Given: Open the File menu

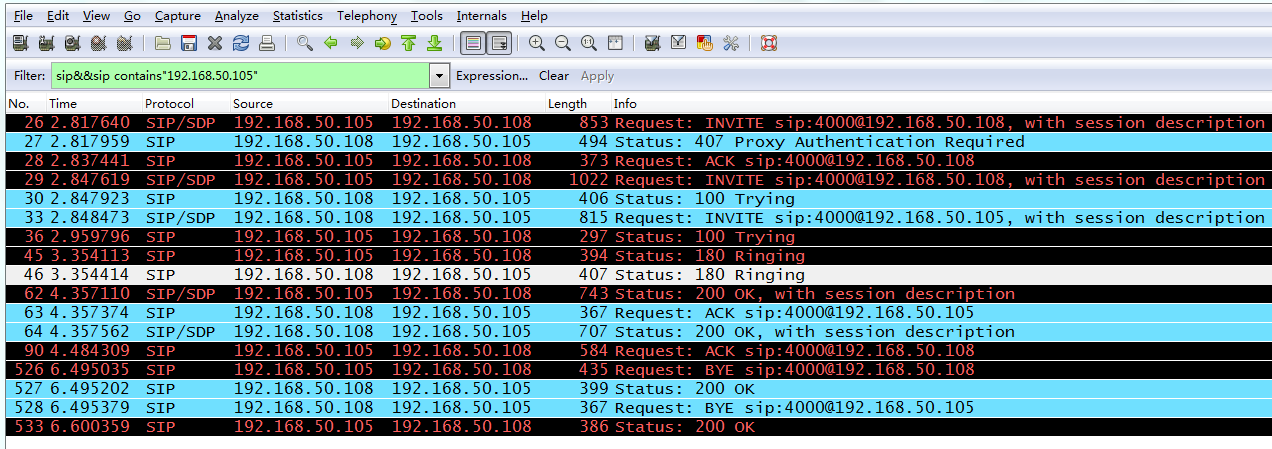Looking at the screenshot, I should click(x=23, y=16).
